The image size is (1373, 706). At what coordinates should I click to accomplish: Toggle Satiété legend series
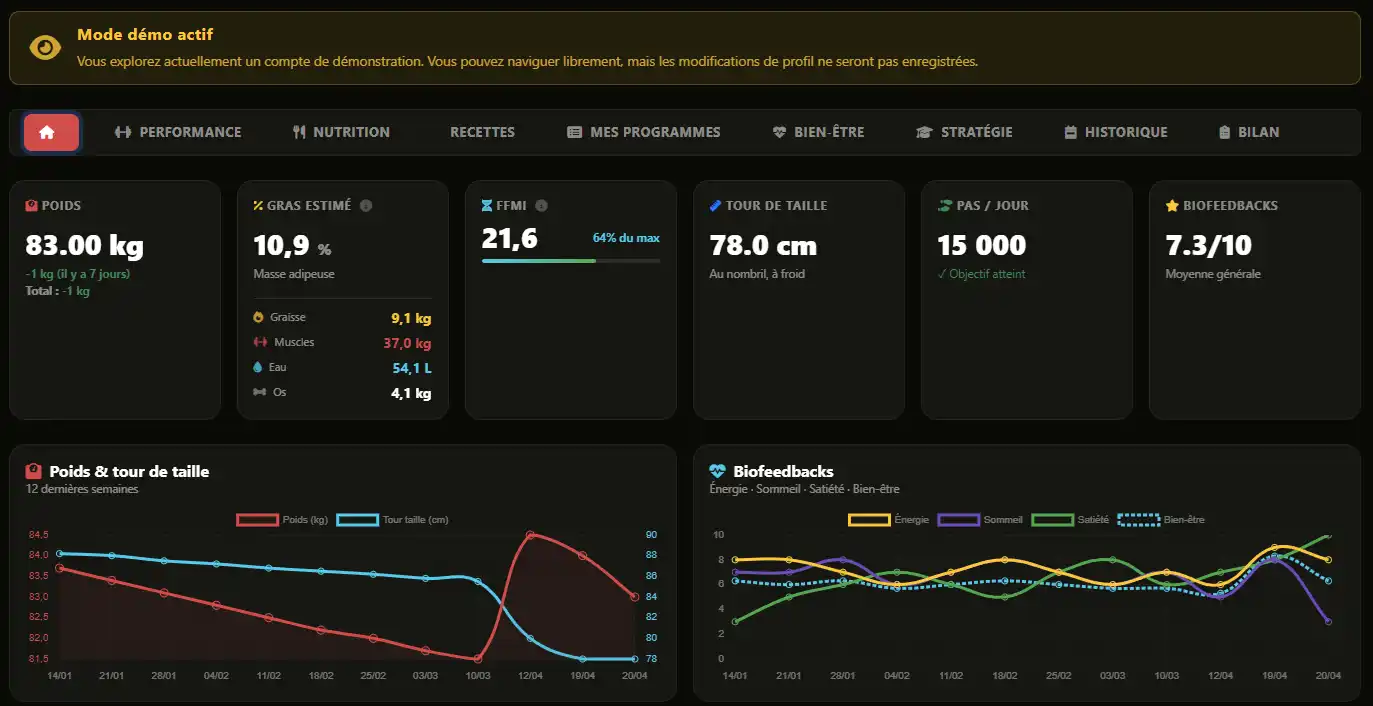tap(1071, 520)
